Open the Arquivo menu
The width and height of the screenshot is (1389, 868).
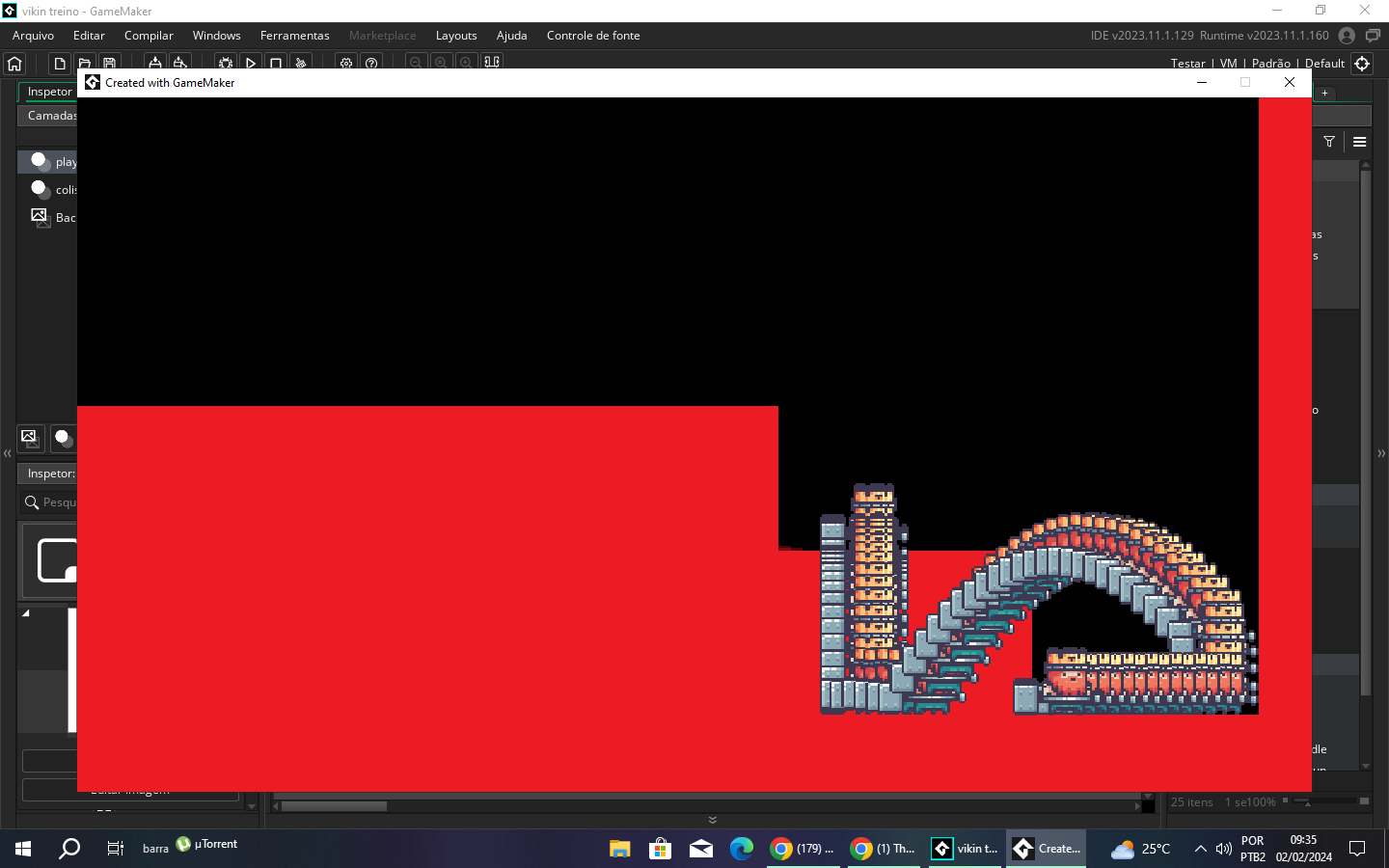pos(33,36)
